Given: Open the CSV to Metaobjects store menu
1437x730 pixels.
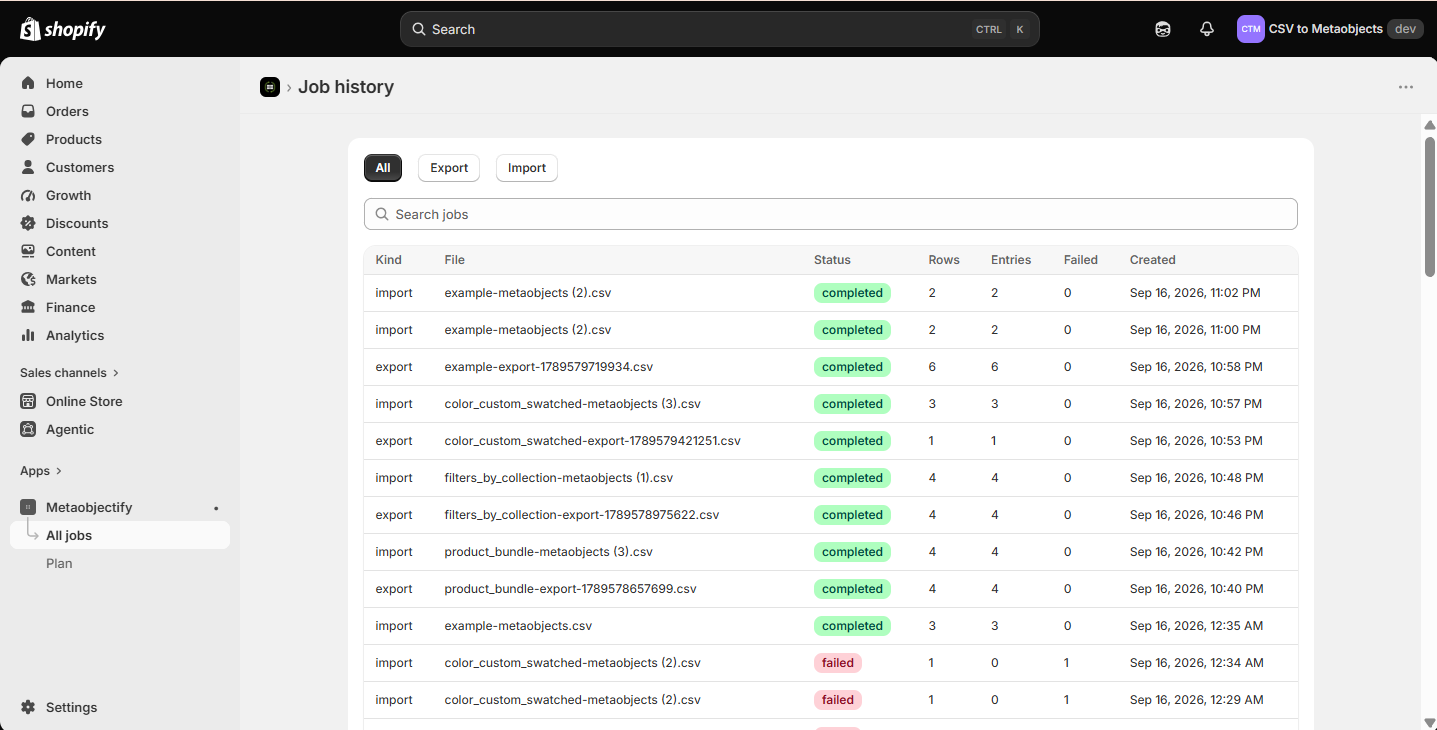Looking at the screenshot, I should (x=1330, y=29).
